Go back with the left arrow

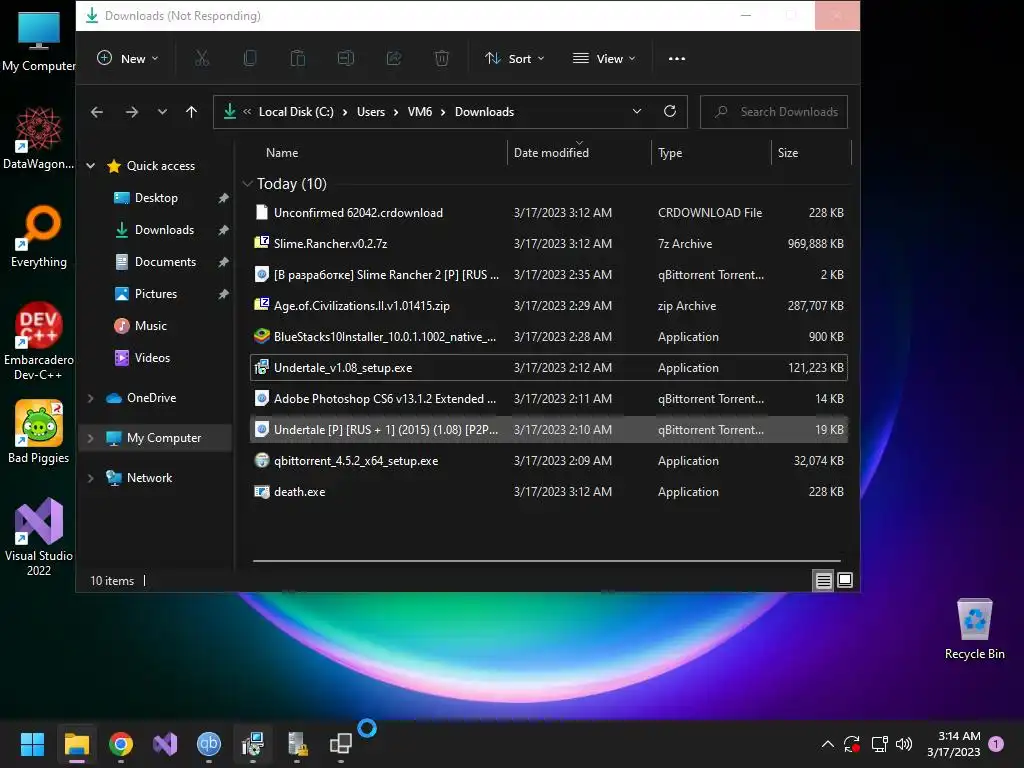click(97, 112)
